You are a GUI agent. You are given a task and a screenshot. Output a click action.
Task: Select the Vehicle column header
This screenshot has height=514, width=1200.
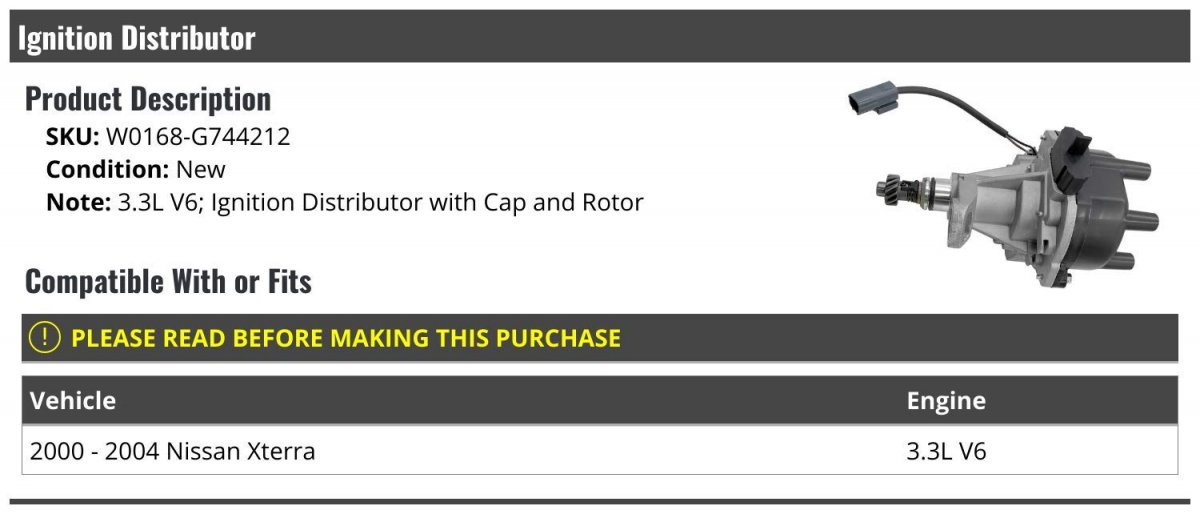point(73,401)
